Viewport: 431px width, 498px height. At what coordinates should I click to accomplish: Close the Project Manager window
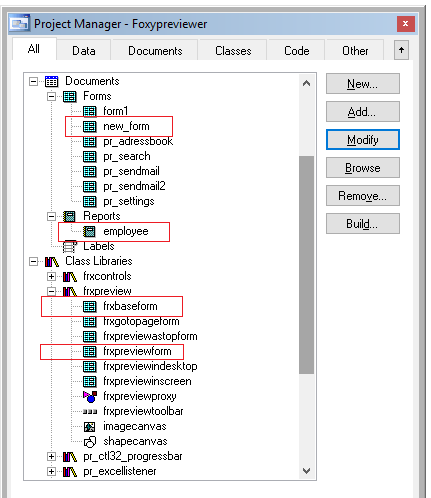pos(405,24)
